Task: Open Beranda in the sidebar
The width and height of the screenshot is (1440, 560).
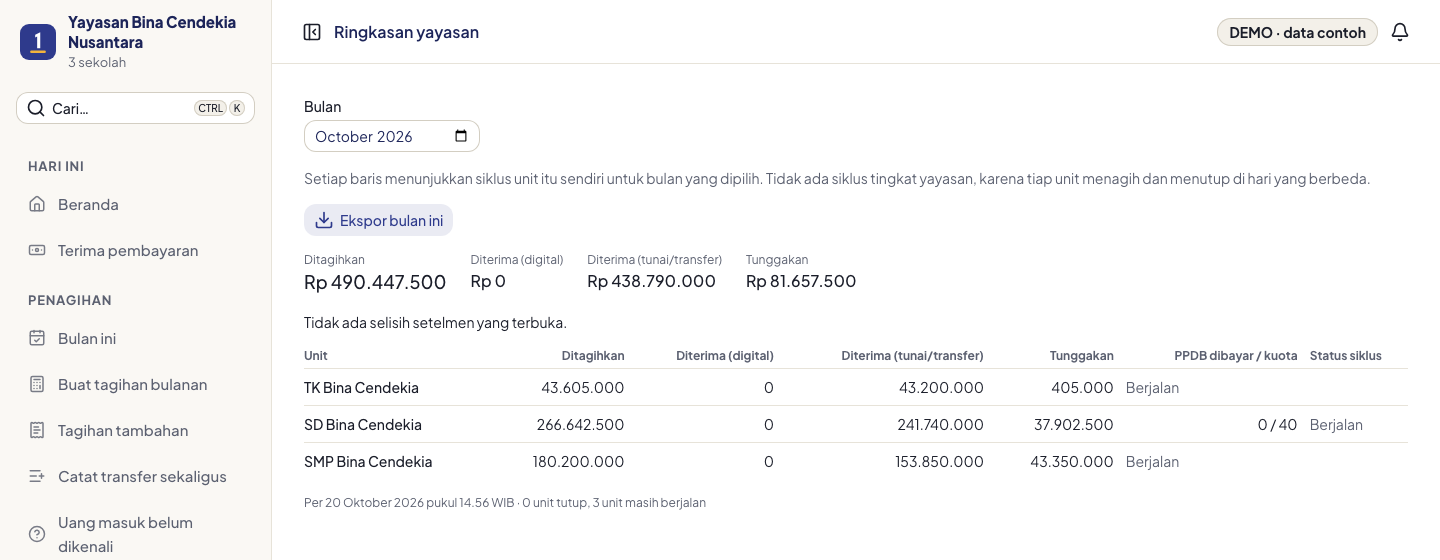Action: click(135, 204)
